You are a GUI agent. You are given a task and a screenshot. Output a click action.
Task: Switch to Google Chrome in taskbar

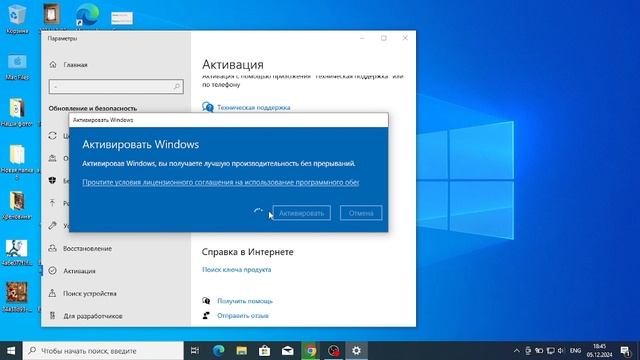pyautogui.click(x=311, y=351)
